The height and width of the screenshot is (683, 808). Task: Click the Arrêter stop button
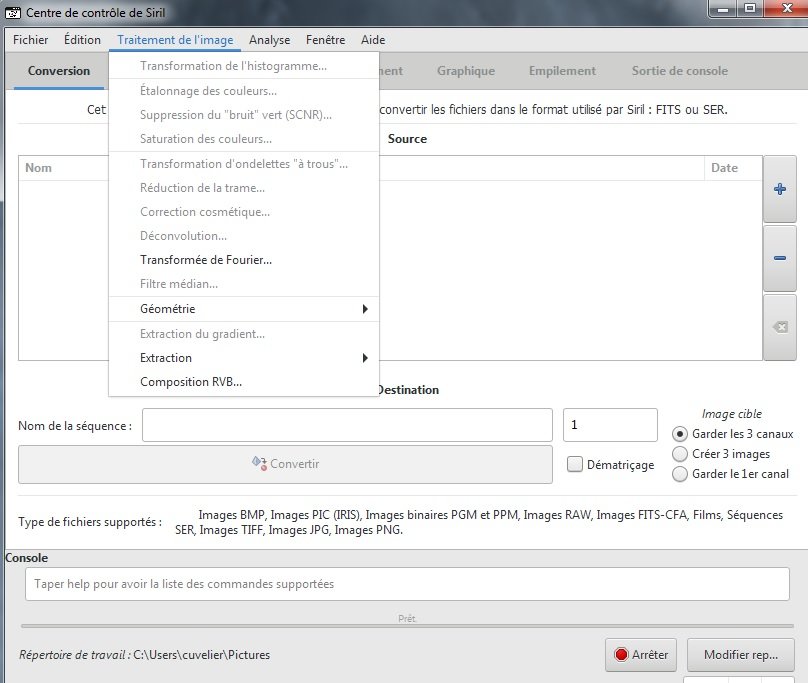[641, 655]
